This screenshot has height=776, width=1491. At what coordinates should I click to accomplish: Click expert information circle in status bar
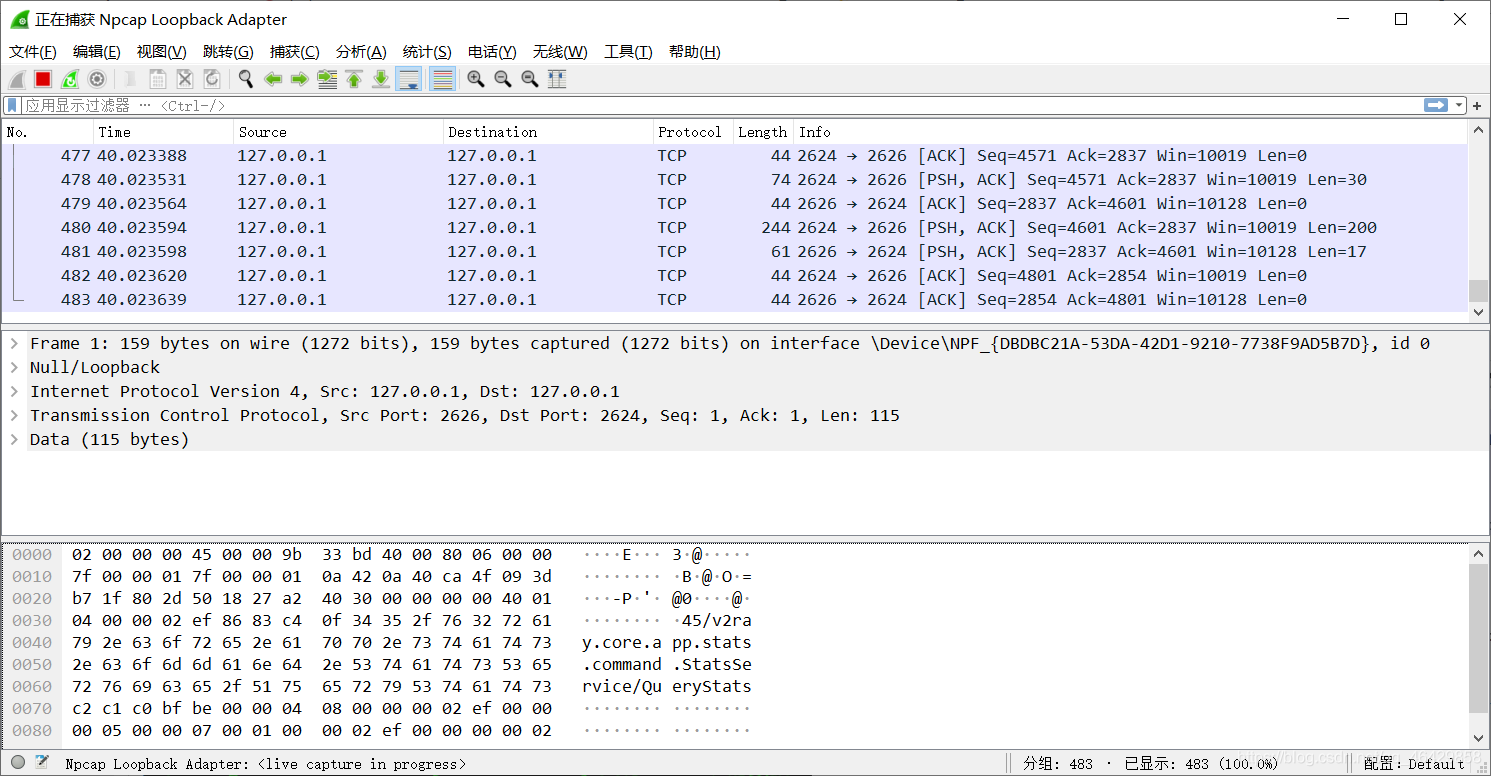[x=18, y=763]
